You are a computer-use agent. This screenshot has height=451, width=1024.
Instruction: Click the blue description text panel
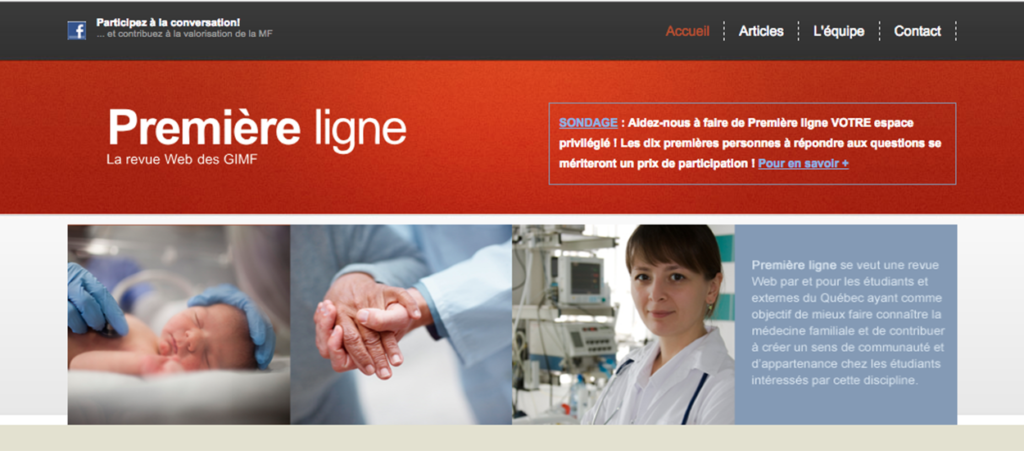[846, 324]
